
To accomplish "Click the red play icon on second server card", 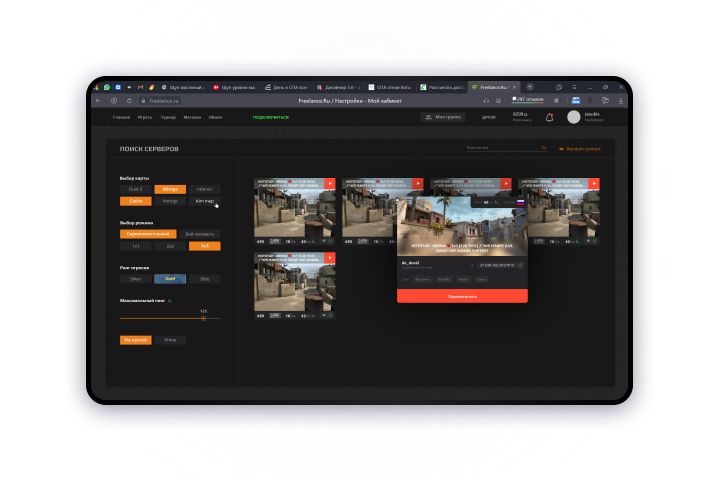I will click(x=418, y=184).
